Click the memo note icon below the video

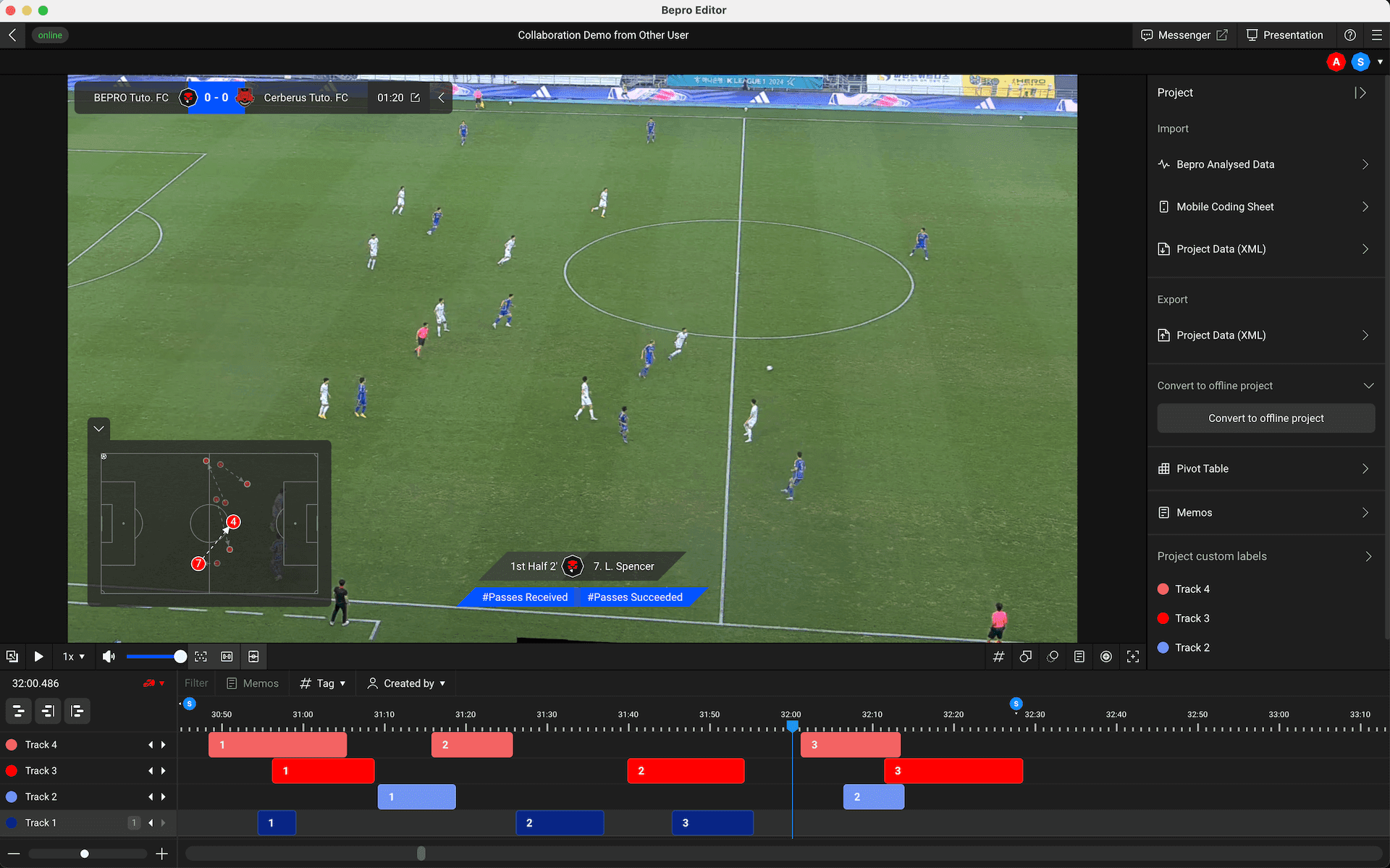click(x=1079, y=657)
